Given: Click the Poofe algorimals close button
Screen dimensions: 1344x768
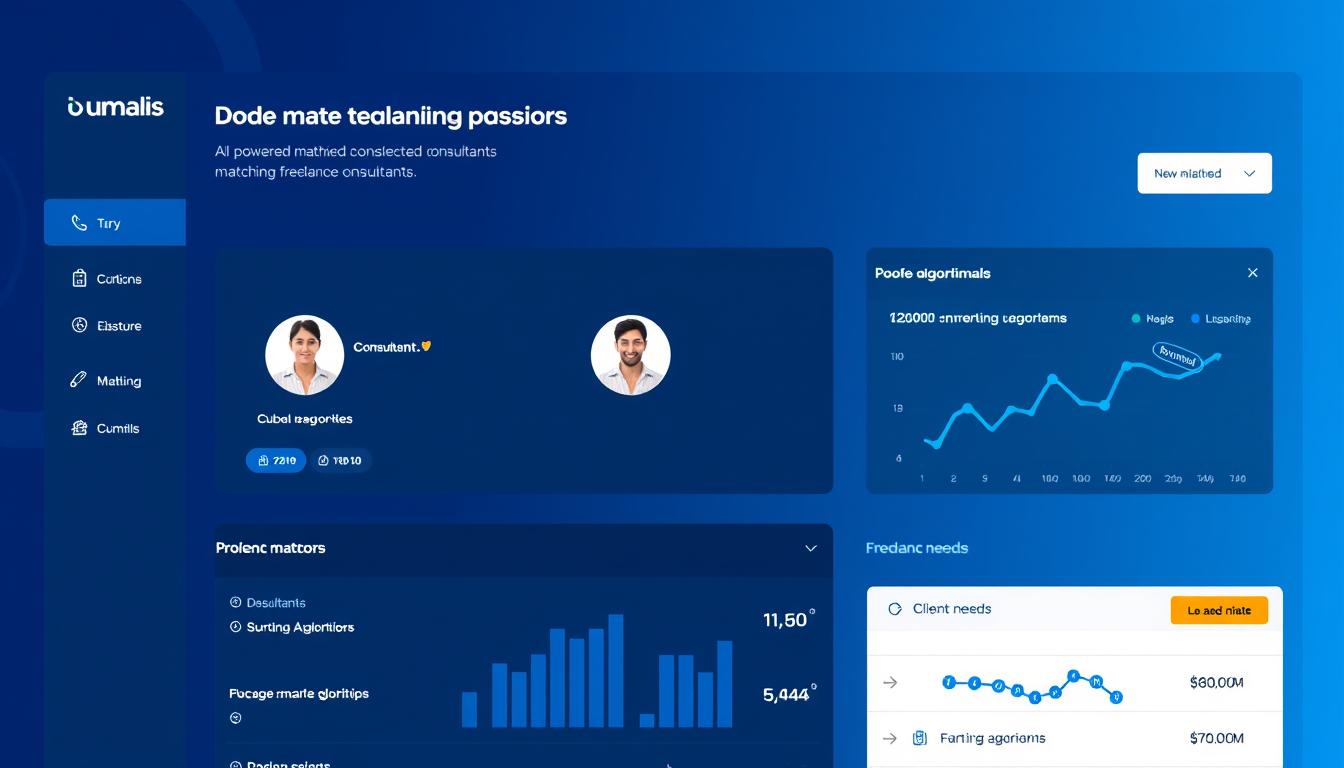Looking at the screenshot, I should 1252,272.
